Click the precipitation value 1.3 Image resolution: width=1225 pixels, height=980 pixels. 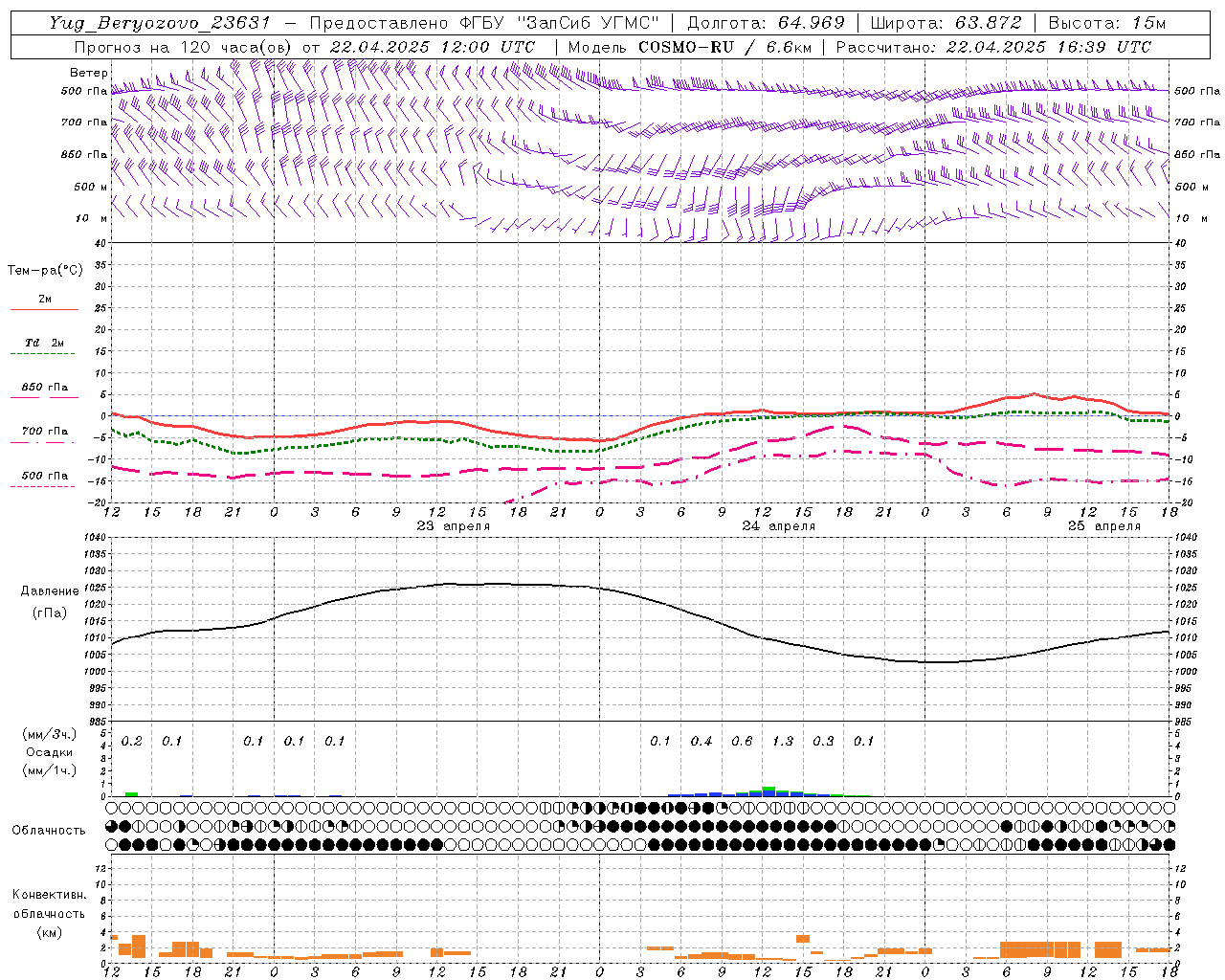[783, 741]
